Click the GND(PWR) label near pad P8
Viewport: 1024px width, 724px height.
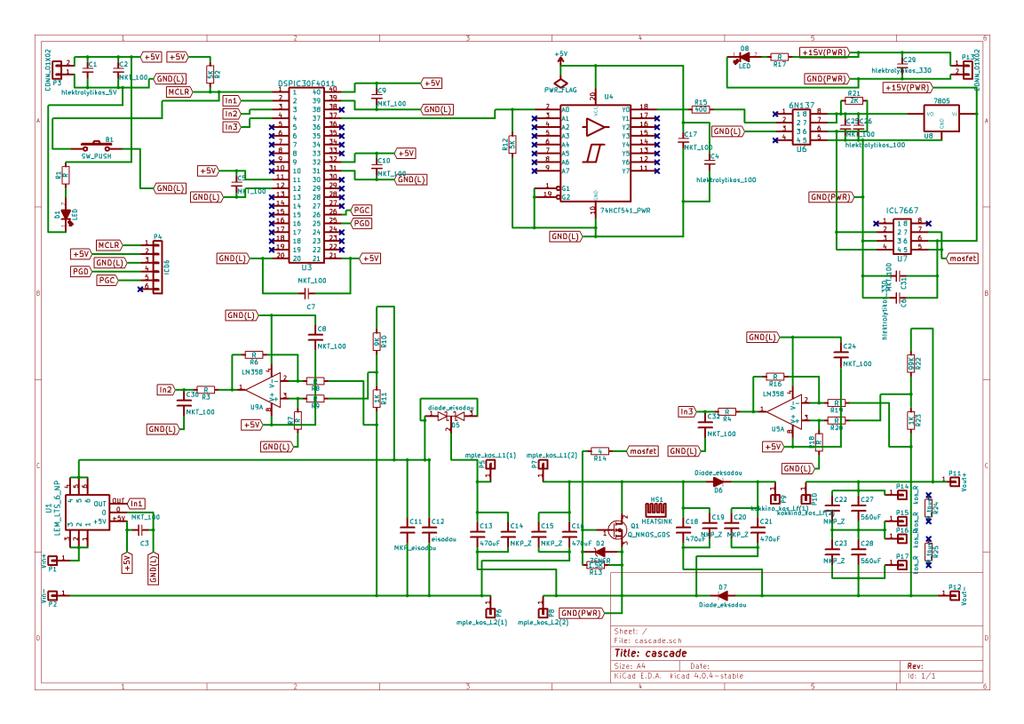(x=581, y=613)
